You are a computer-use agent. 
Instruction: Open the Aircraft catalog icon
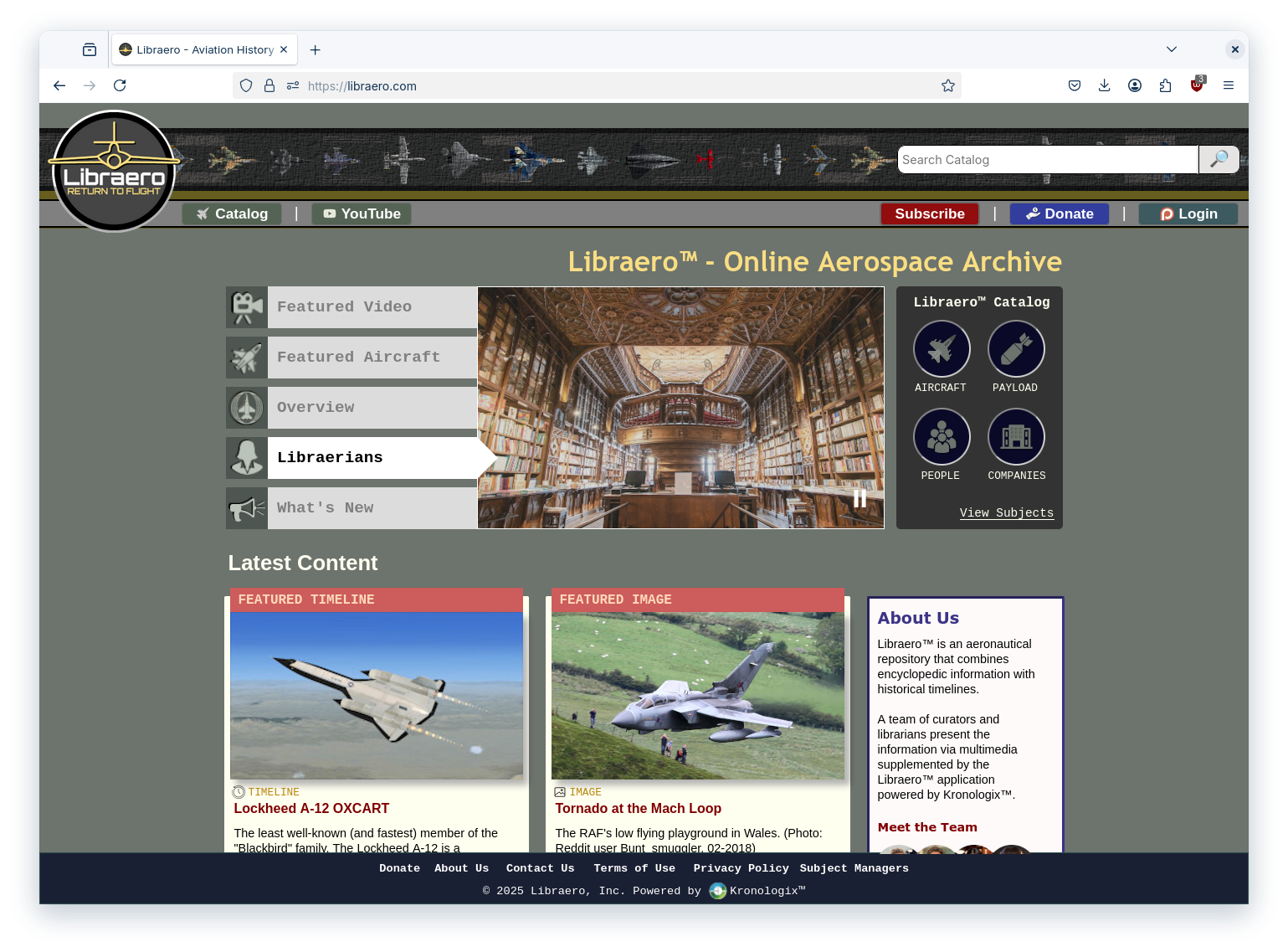click(942, 349)
